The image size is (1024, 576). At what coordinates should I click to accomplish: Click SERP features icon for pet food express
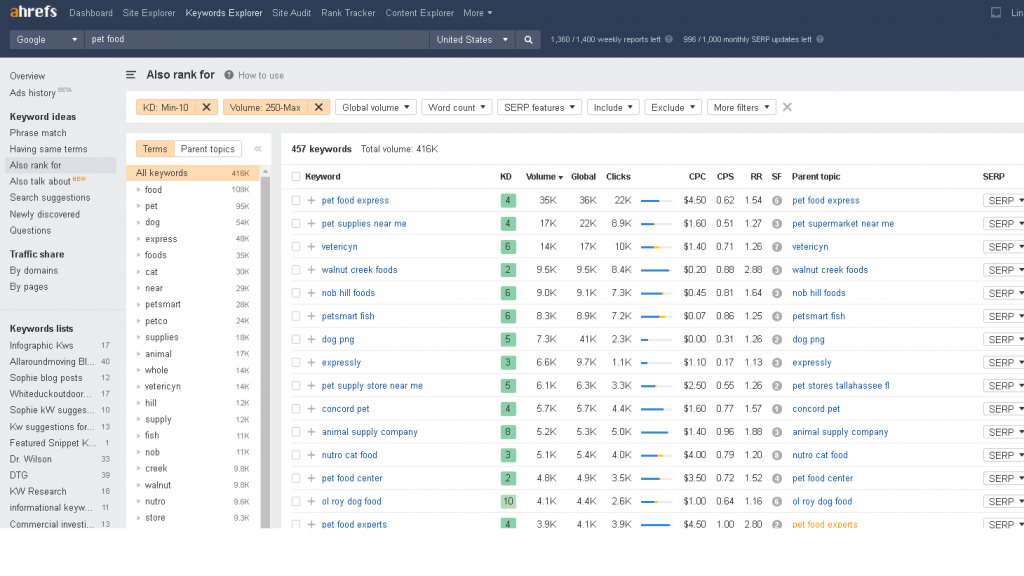[776, 200]
